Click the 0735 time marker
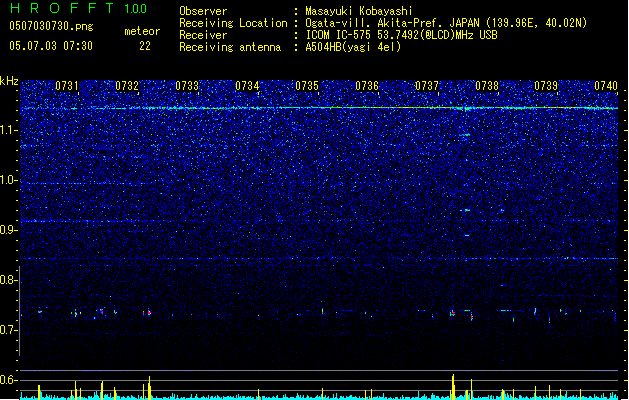 [x=307, y=86]
